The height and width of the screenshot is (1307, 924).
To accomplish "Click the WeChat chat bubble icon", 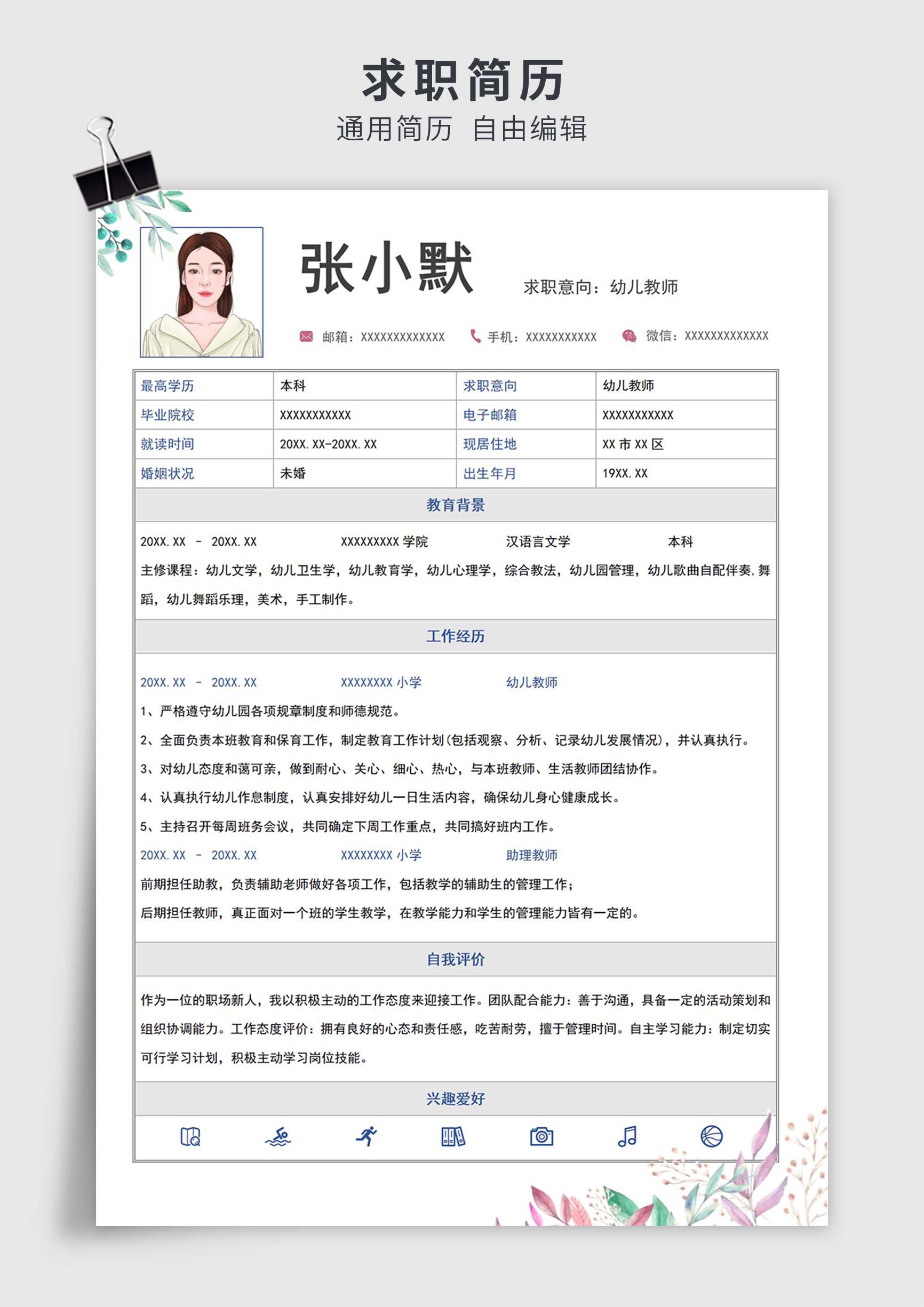I will [629, 336].
